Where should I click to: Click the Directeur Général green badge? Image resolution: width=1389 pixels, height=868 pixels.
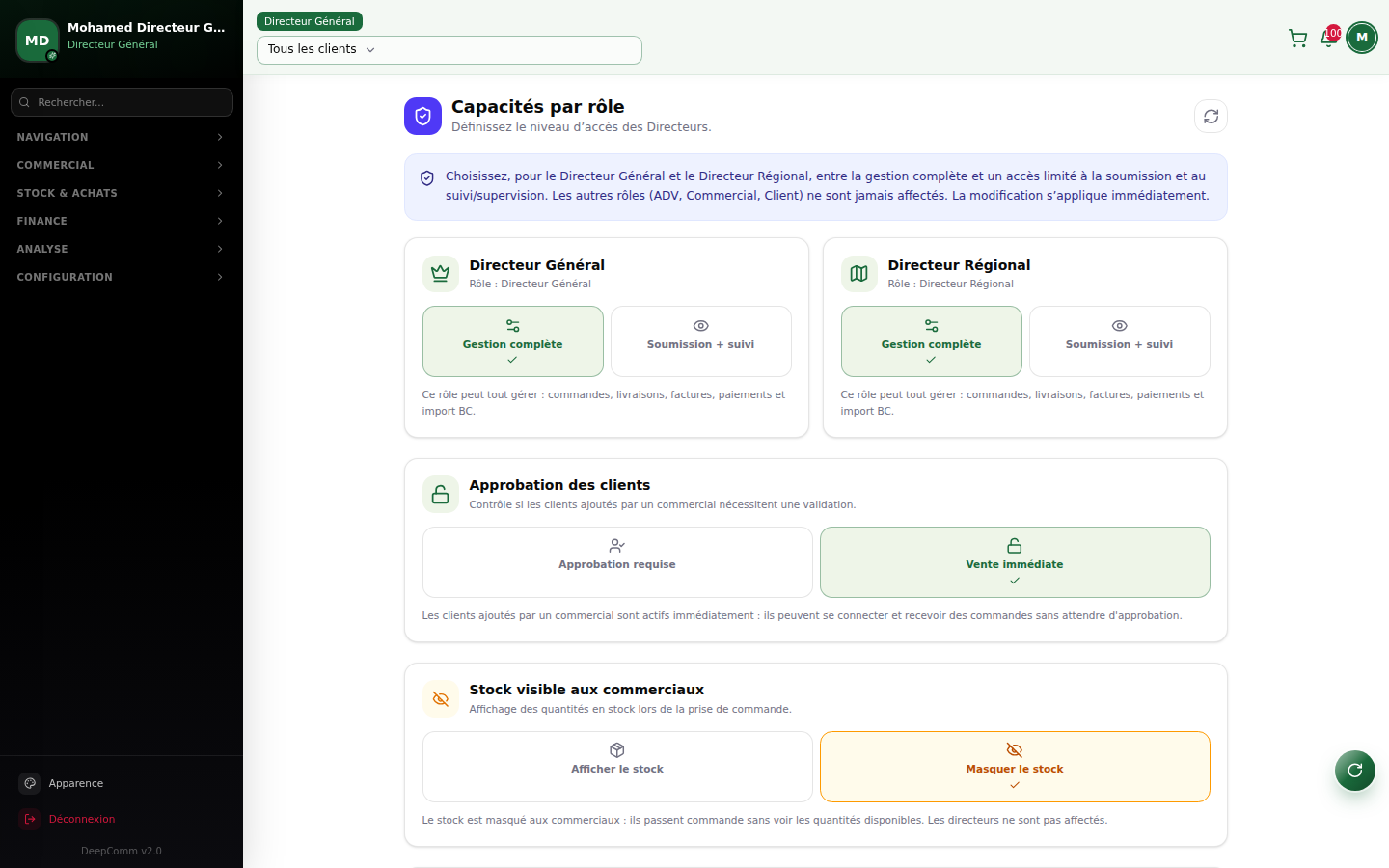coord(310,21)
